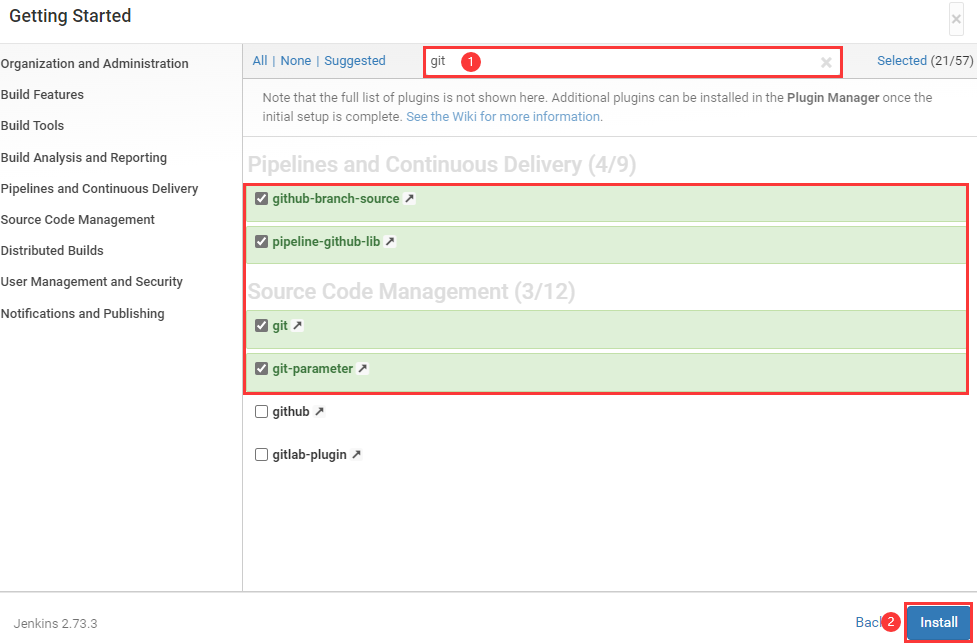
Task: Uncheck the github-branch-source plugin checkbox
Action: tap(262, 199)
